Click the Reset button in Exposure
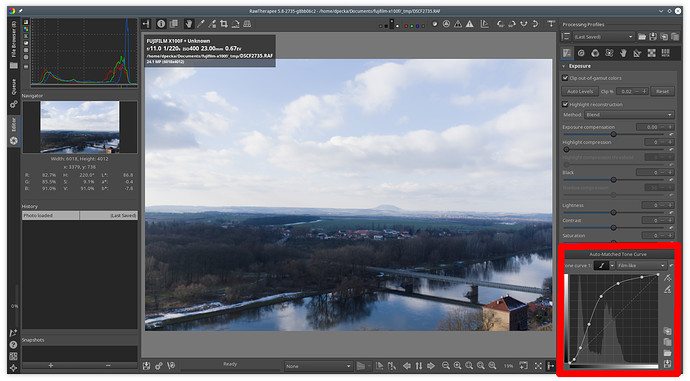Image resolution: width=690 pixels, height=381 pixels. [x=662, y=92]
